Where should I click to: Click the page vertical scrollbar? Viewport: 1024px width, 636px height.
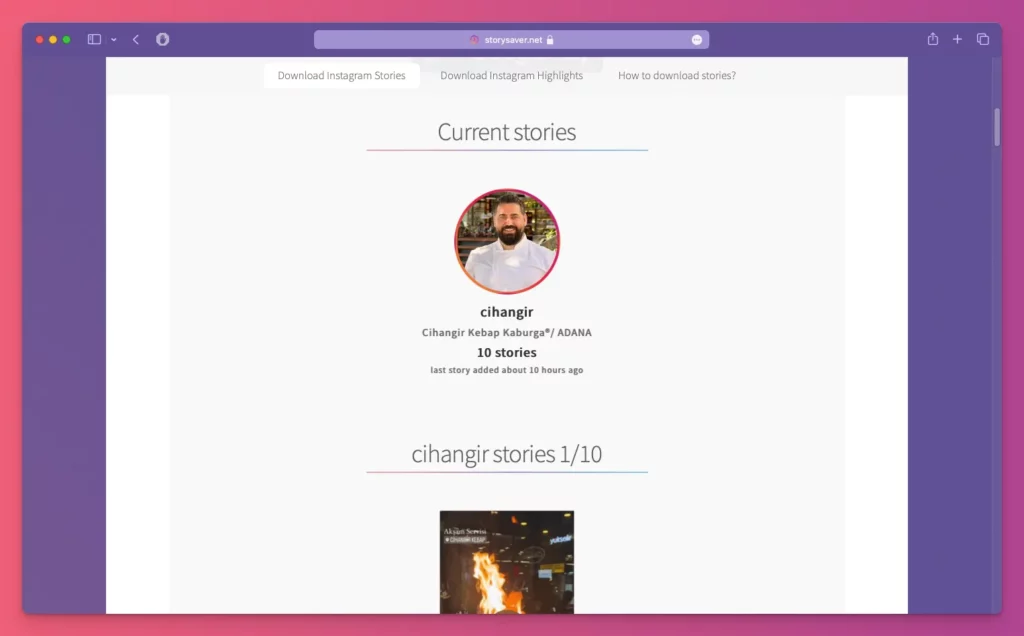pyautogui.click(x=997, y=127)
